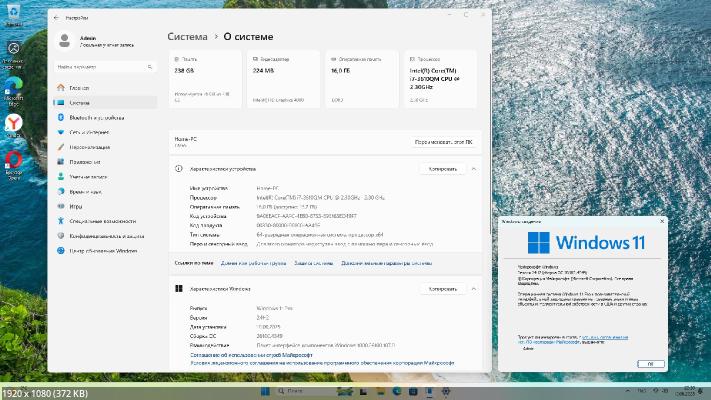Open Дополнительные параметры системы link

386,263
